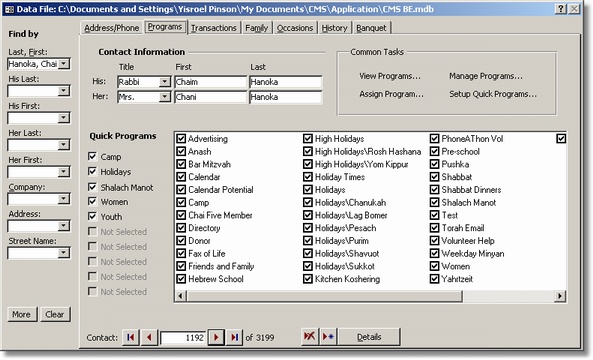Uncheck Chai Five Member
Viewport: 593px width, 360px height.
pyautogui.click(x=181, y=215)
